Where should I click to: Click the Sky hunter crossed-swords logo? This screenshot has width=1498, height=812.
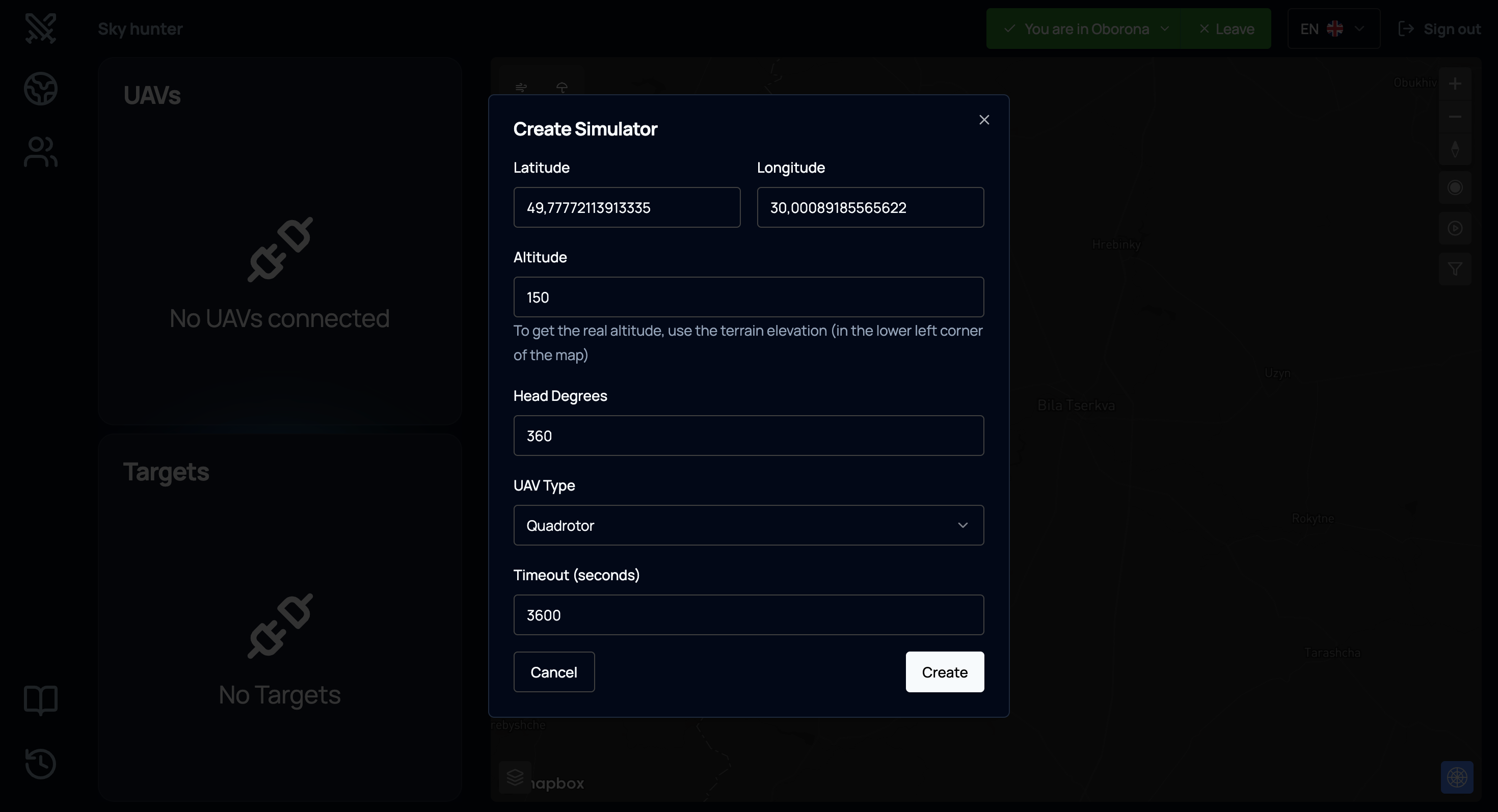(41, 29)
